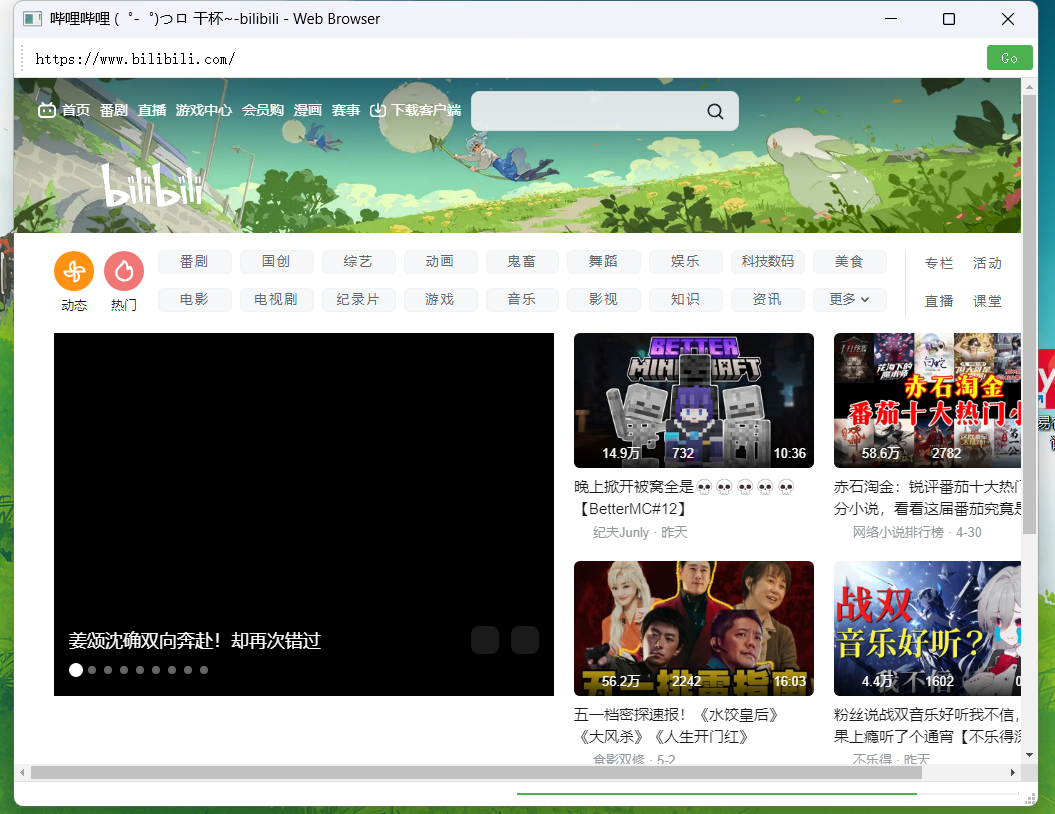Viewport: 1055px width, 814px height.
Task: Open the 鬼畜 category chip
Action: (x=522, y=262)
